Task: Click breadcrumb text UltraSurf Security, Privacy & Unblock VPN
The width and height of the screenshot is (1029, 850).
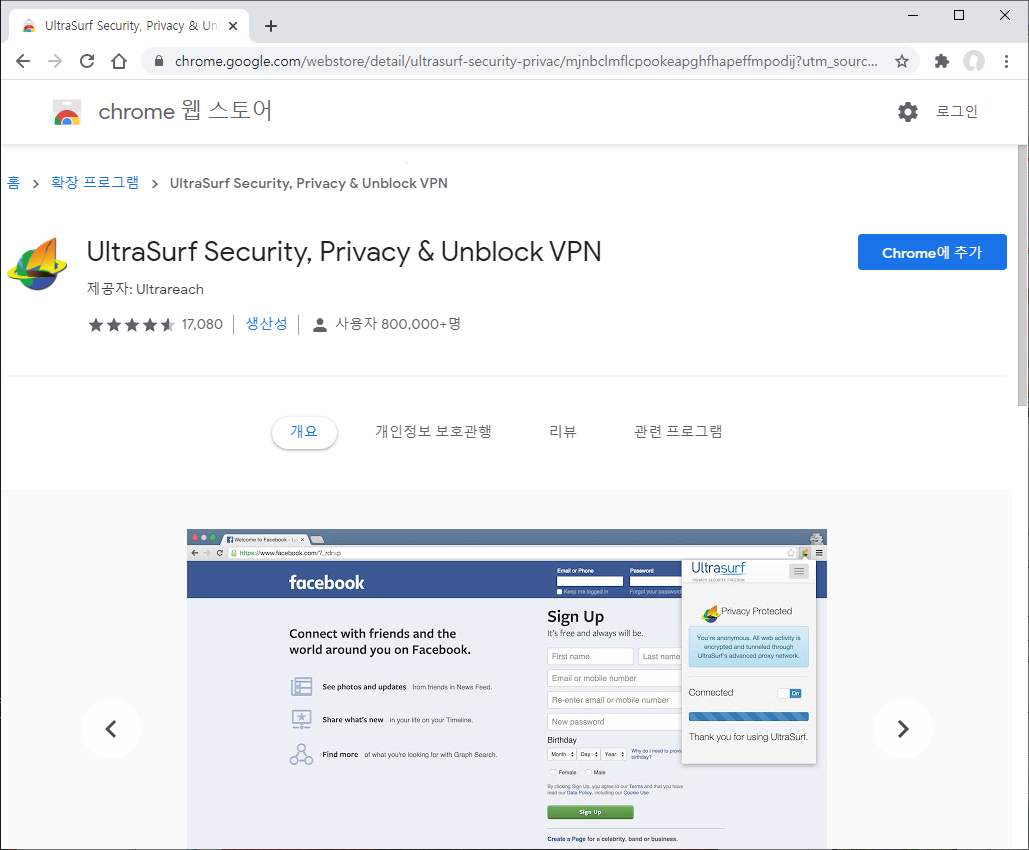Action: (308, 183)
